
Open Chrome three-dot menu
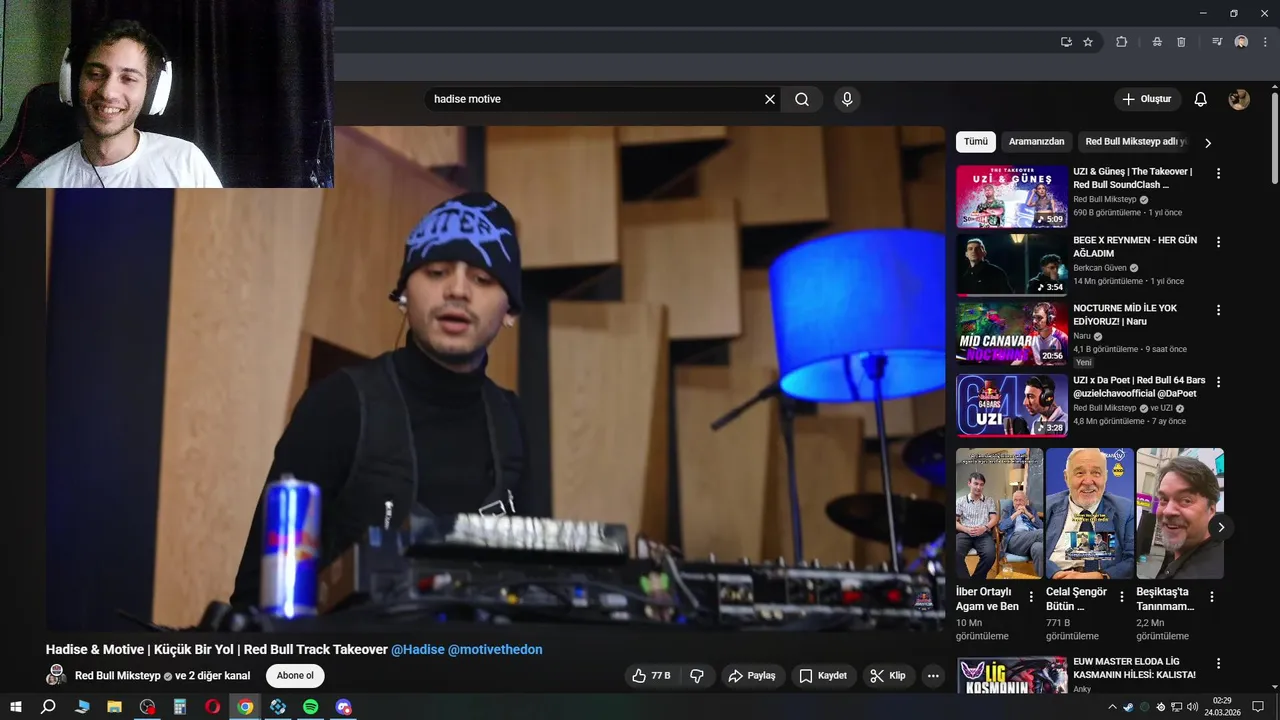tap(1265, 42)
